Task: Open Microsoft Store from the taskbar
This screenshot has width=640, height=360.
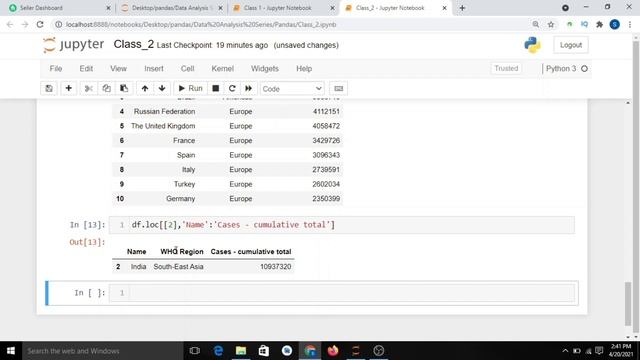Action: (264, 351)
